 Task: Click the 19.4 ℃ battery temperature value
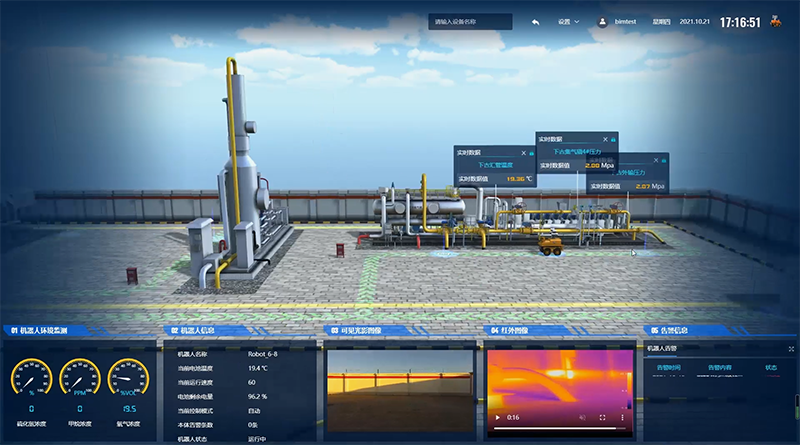pos(258,368)
